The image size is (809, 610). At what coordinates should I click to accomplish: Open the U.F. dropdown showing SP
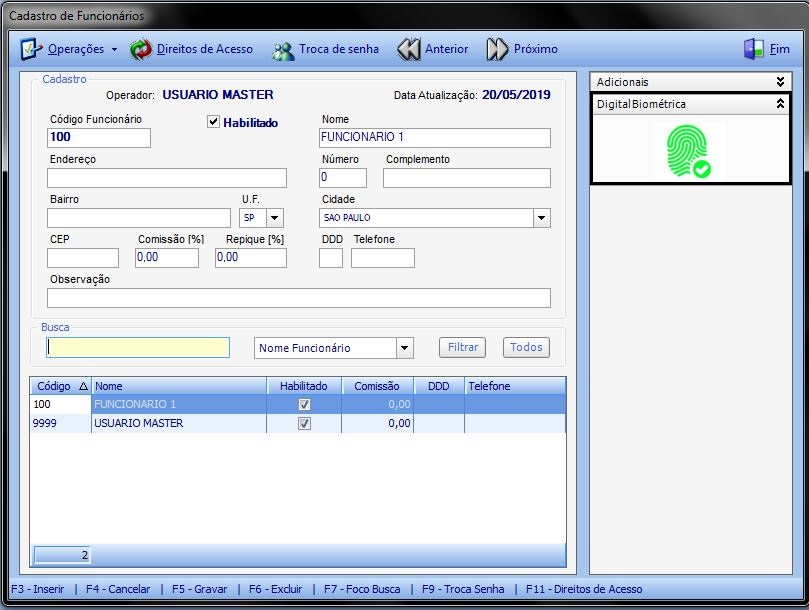pyautogui.click(x=274, y=218)
